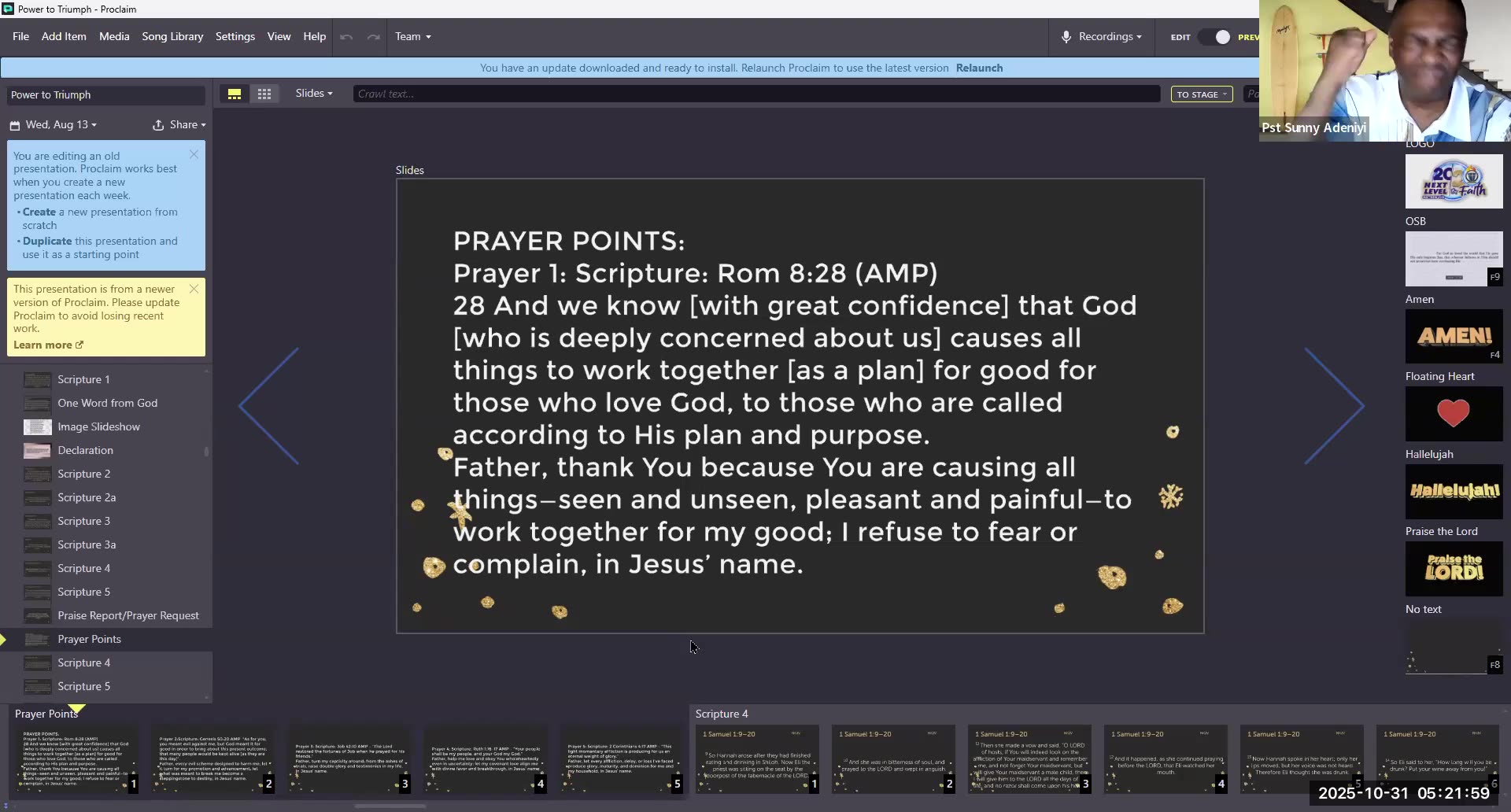Dismiss the blue old presentation notice
This screenshot has width=1511, height=812.
pos(194,154)
